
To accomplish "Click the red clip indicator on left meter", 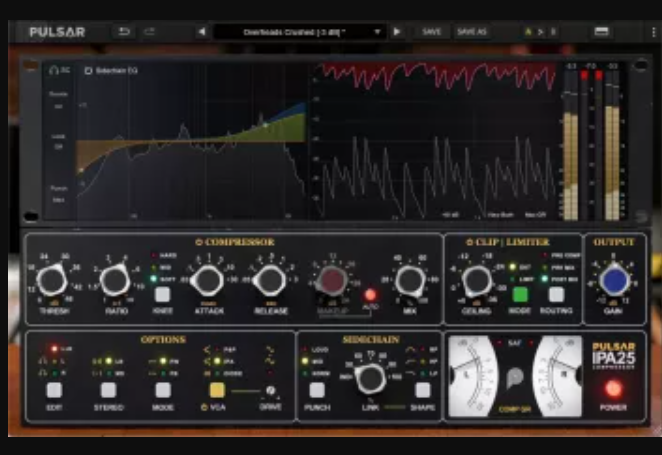I will pos(584,75).
